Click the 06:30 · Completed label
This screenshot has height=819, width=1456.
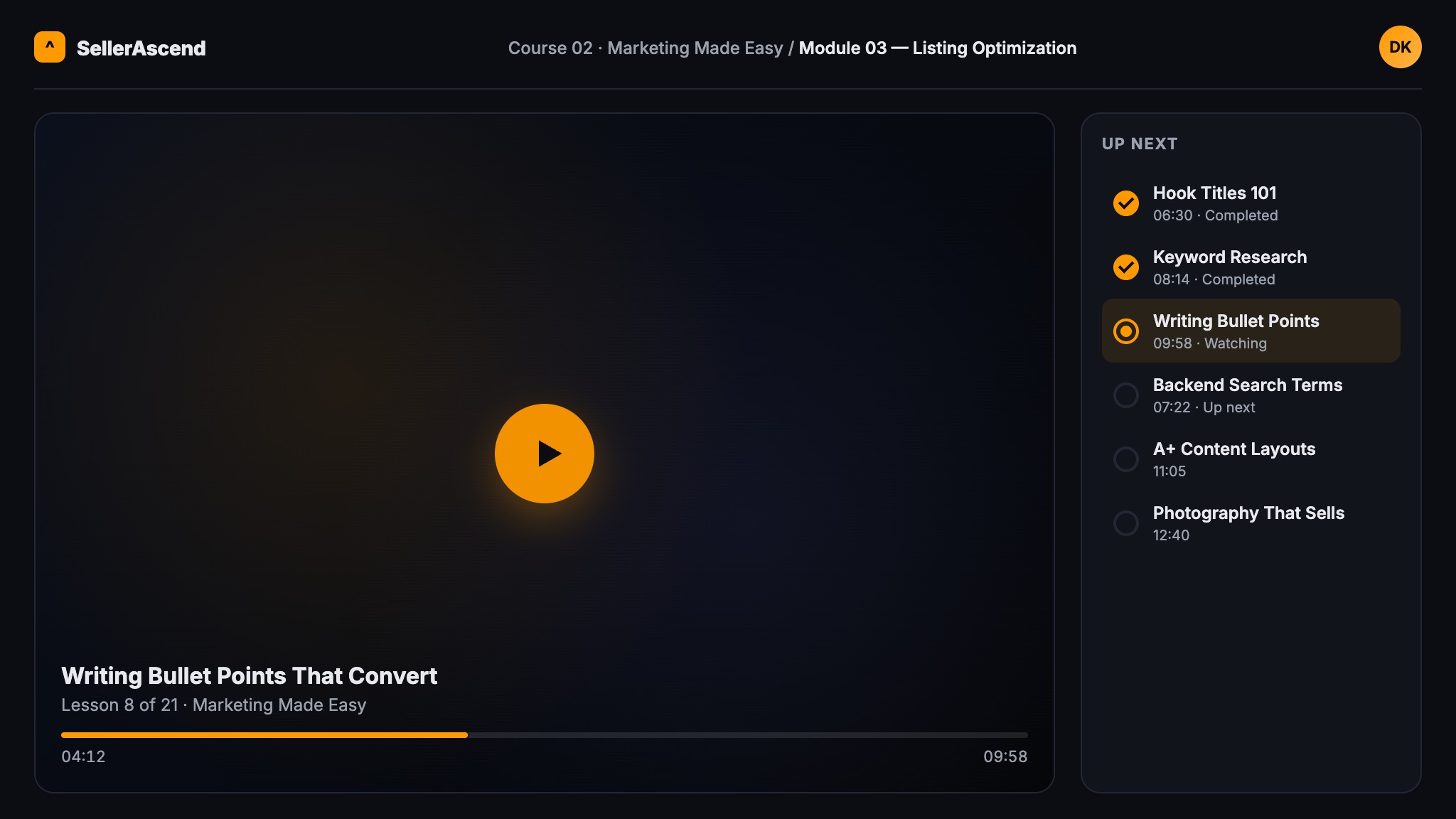[x=1216, y=215]
